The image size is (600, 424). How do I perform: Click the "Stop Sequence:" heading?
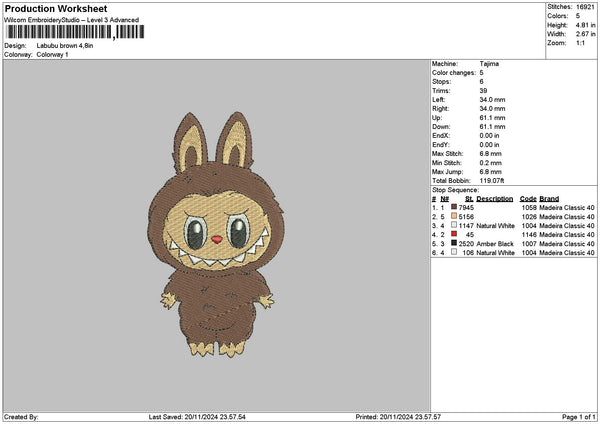[455, 190]
